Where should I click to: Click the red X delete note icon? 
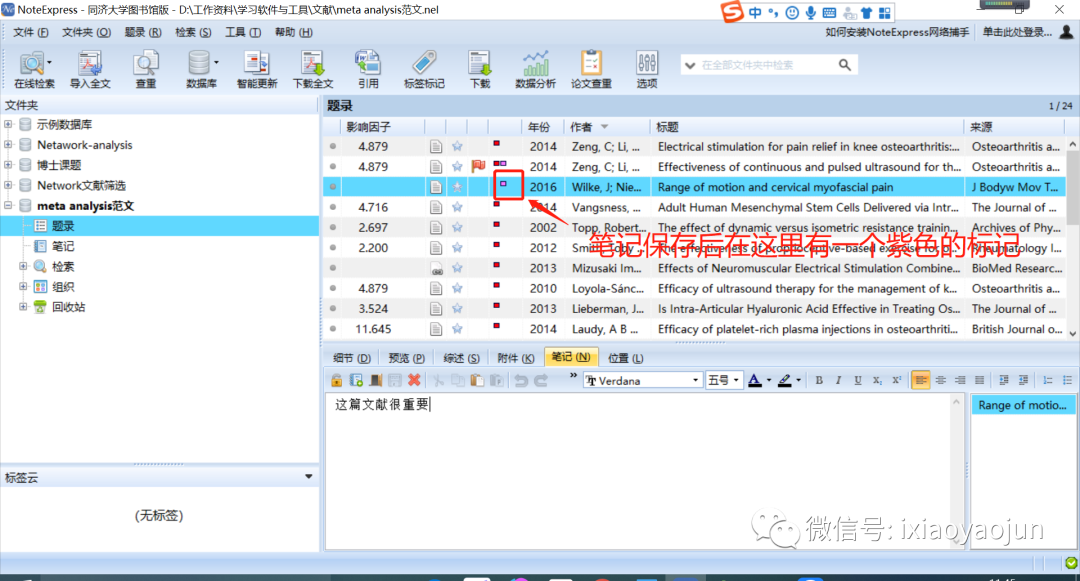coord(414,380)
